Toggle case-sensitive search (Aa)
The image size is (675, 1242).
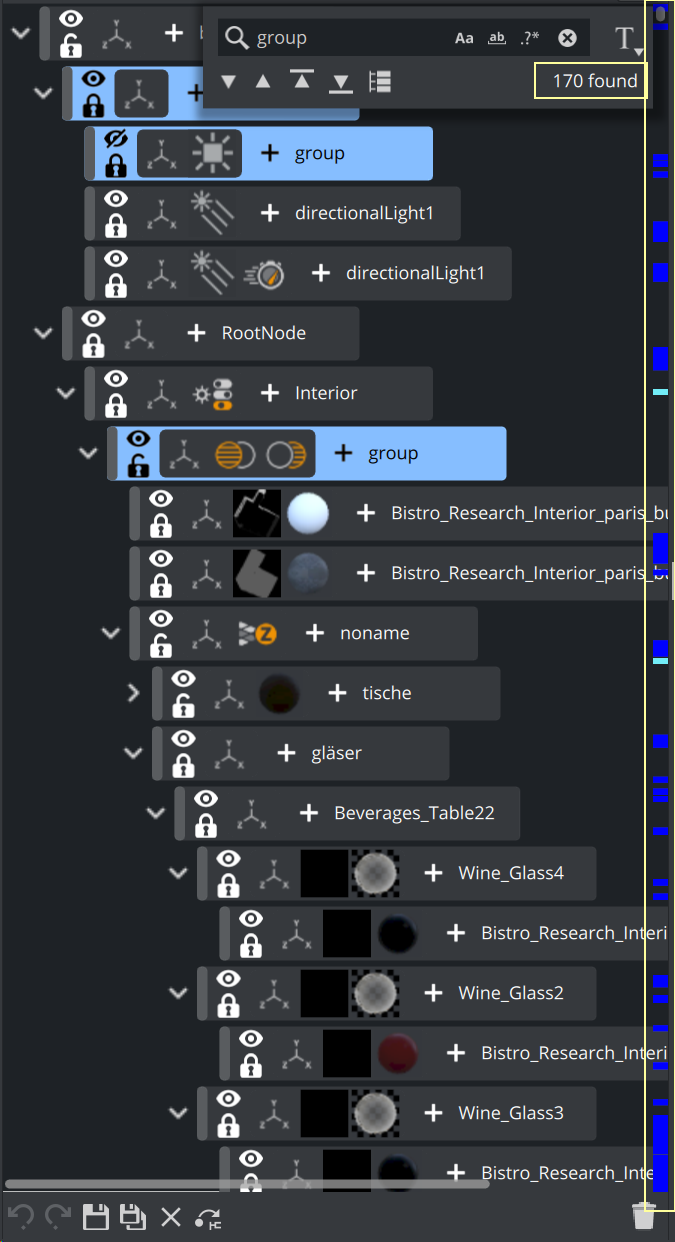pyautogui.click(x=464, y=38)
